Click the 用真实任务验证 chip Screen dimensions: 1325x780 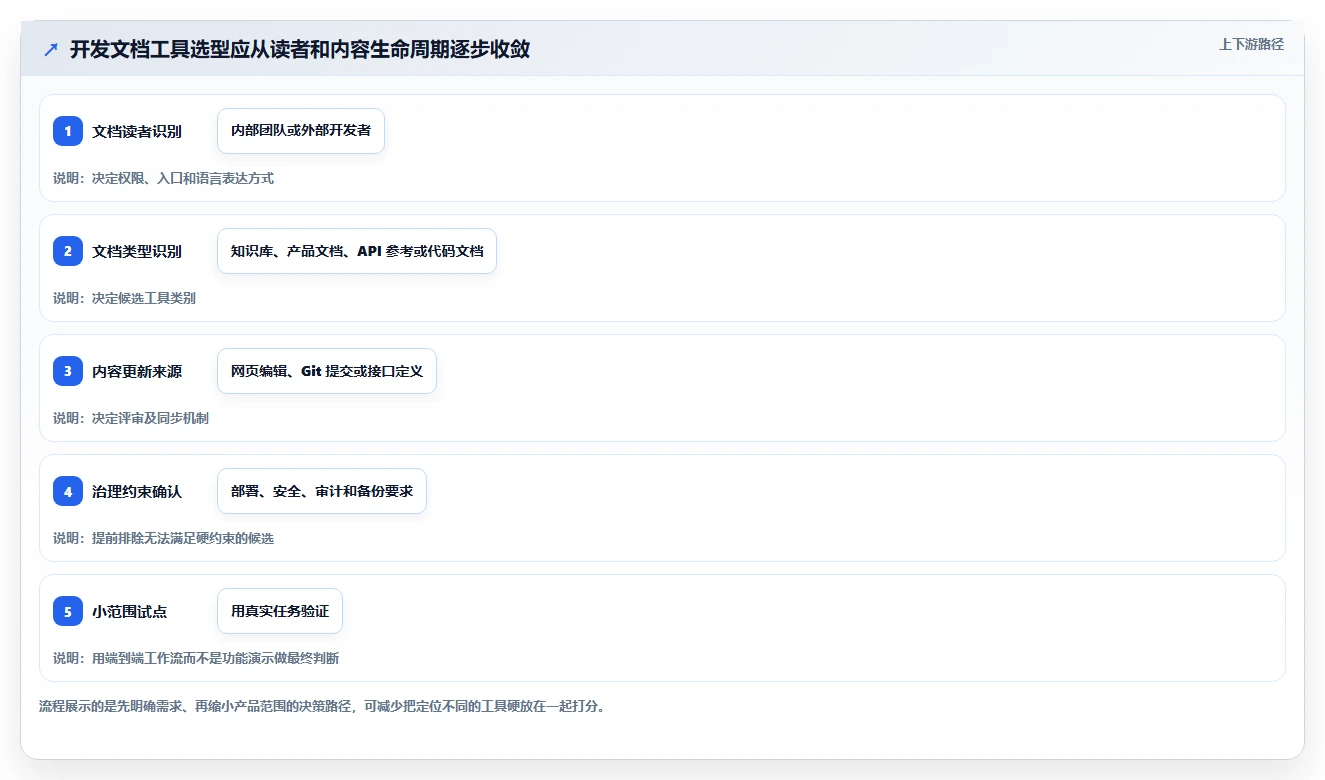click(x=280, y=611)
